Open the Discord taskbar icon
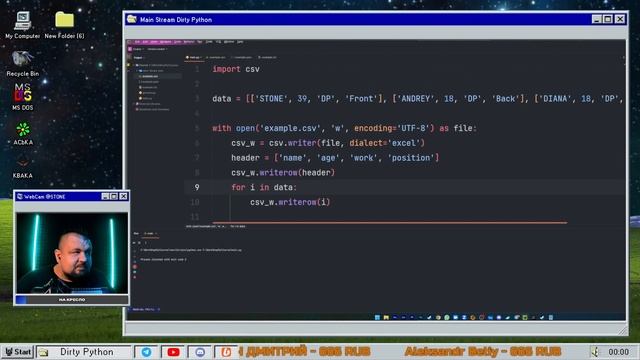 200,352
